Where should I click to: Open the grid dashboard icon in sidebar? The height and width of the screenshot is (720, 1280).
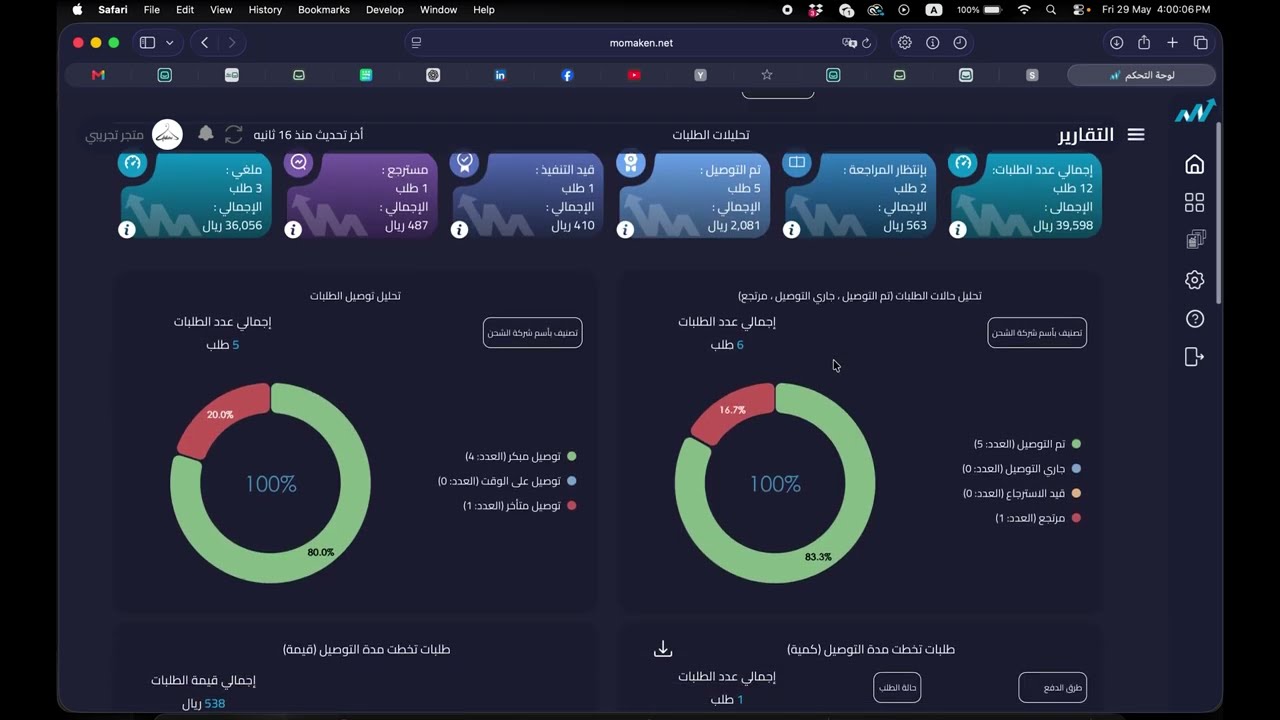click(x=1194, y=202)
